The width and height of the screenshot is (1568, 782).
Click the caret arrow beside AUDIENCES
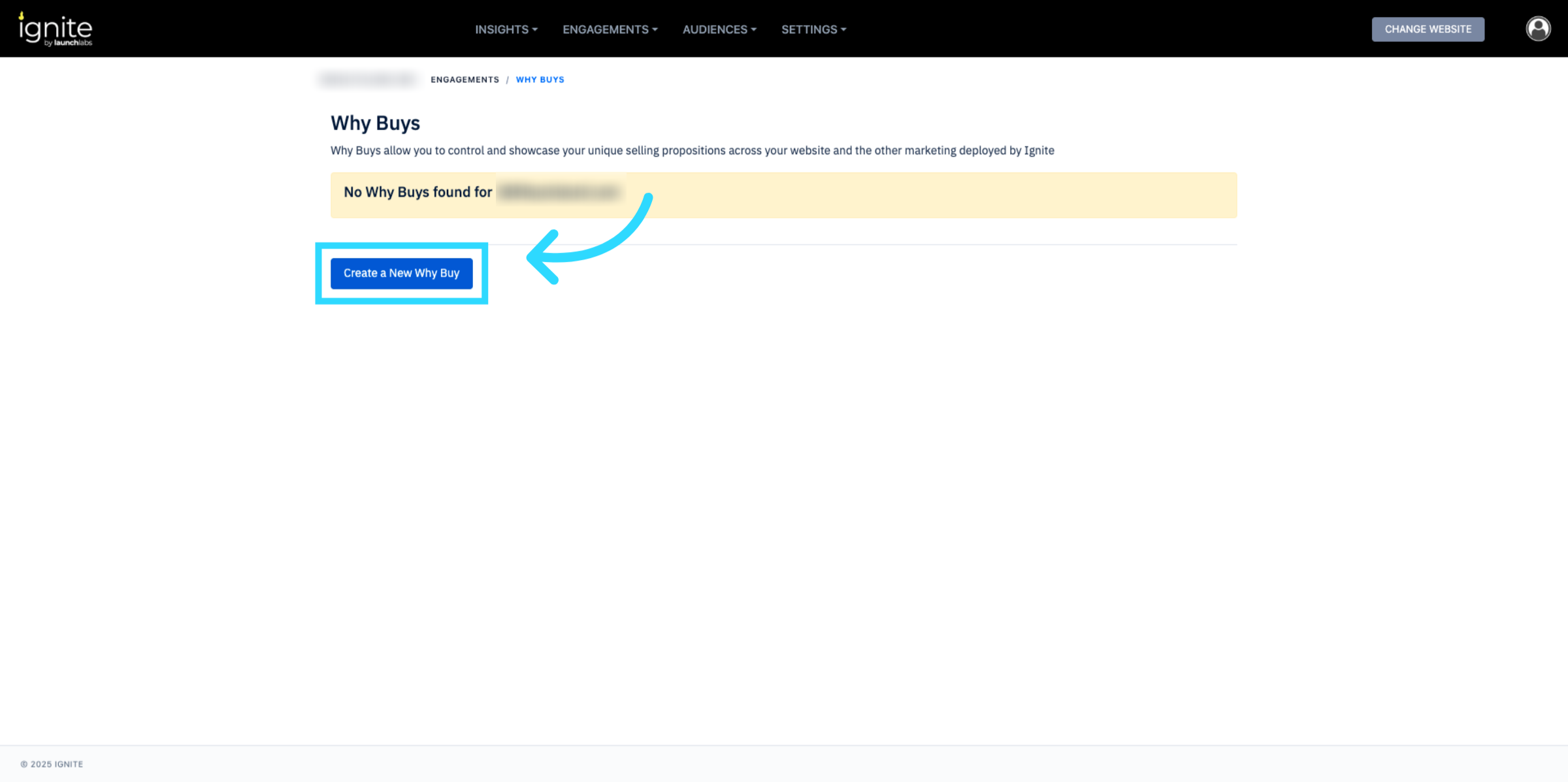coord(753,29)
